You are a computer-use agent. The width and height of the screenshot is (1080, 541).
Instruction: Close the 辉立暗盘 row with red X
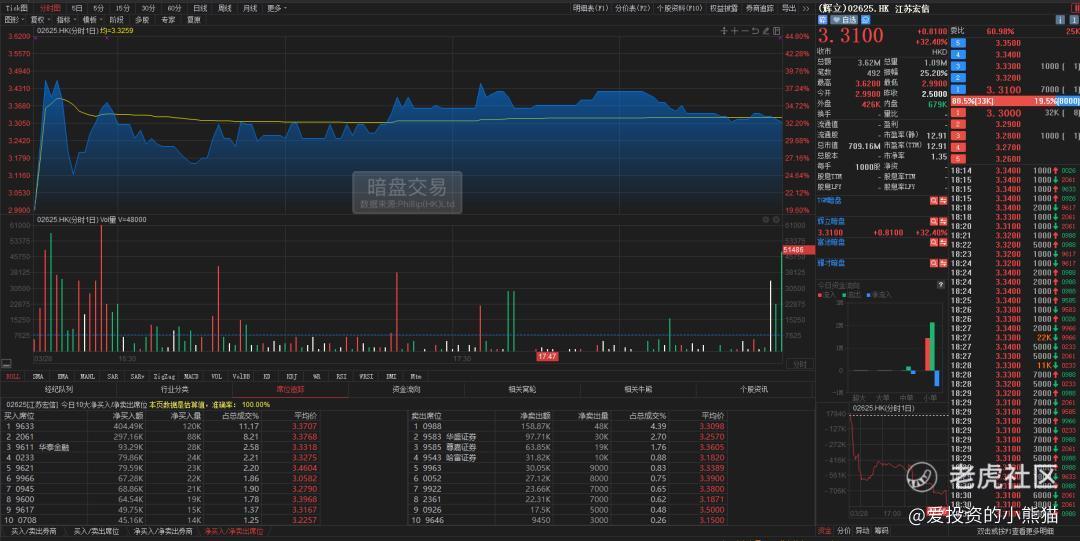[x=944, y=221]
